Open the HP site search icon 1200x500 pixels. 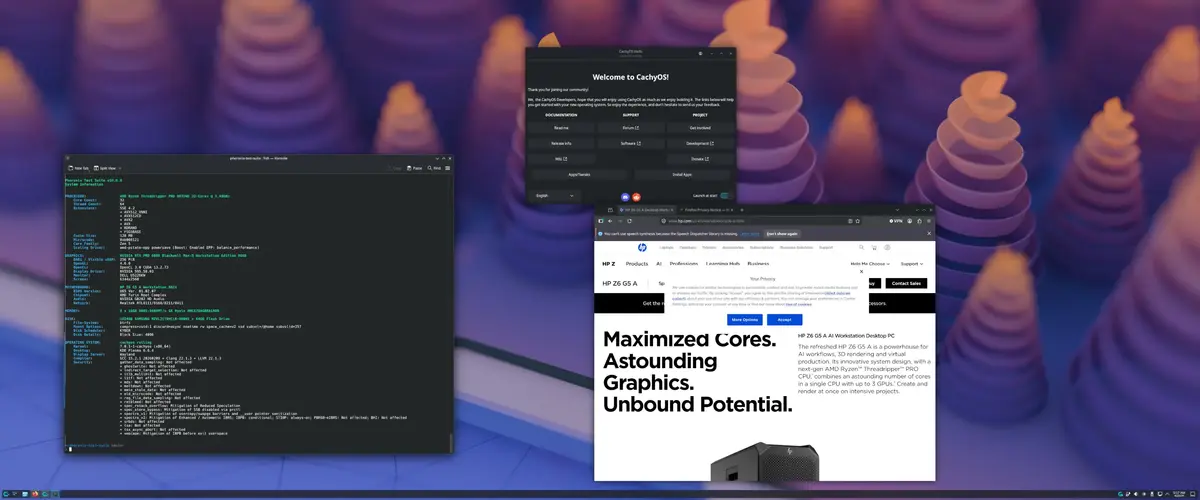(x=861, y=247)
